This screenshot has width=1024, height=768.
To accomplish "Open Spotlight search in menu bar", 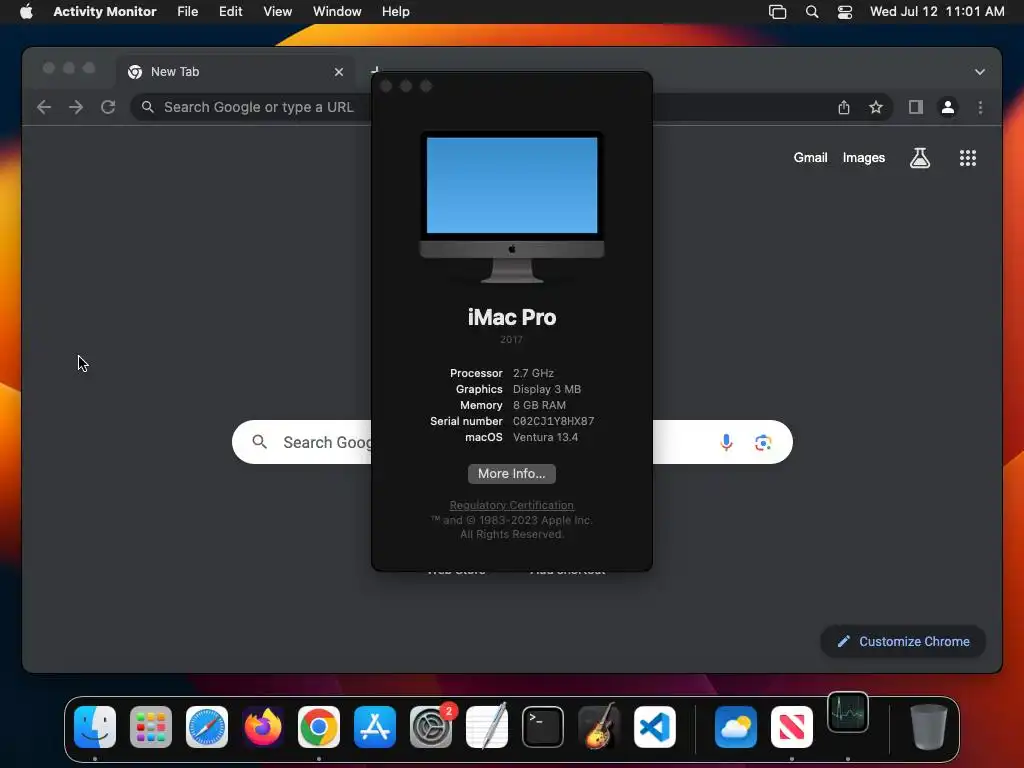I will [812, 12].
